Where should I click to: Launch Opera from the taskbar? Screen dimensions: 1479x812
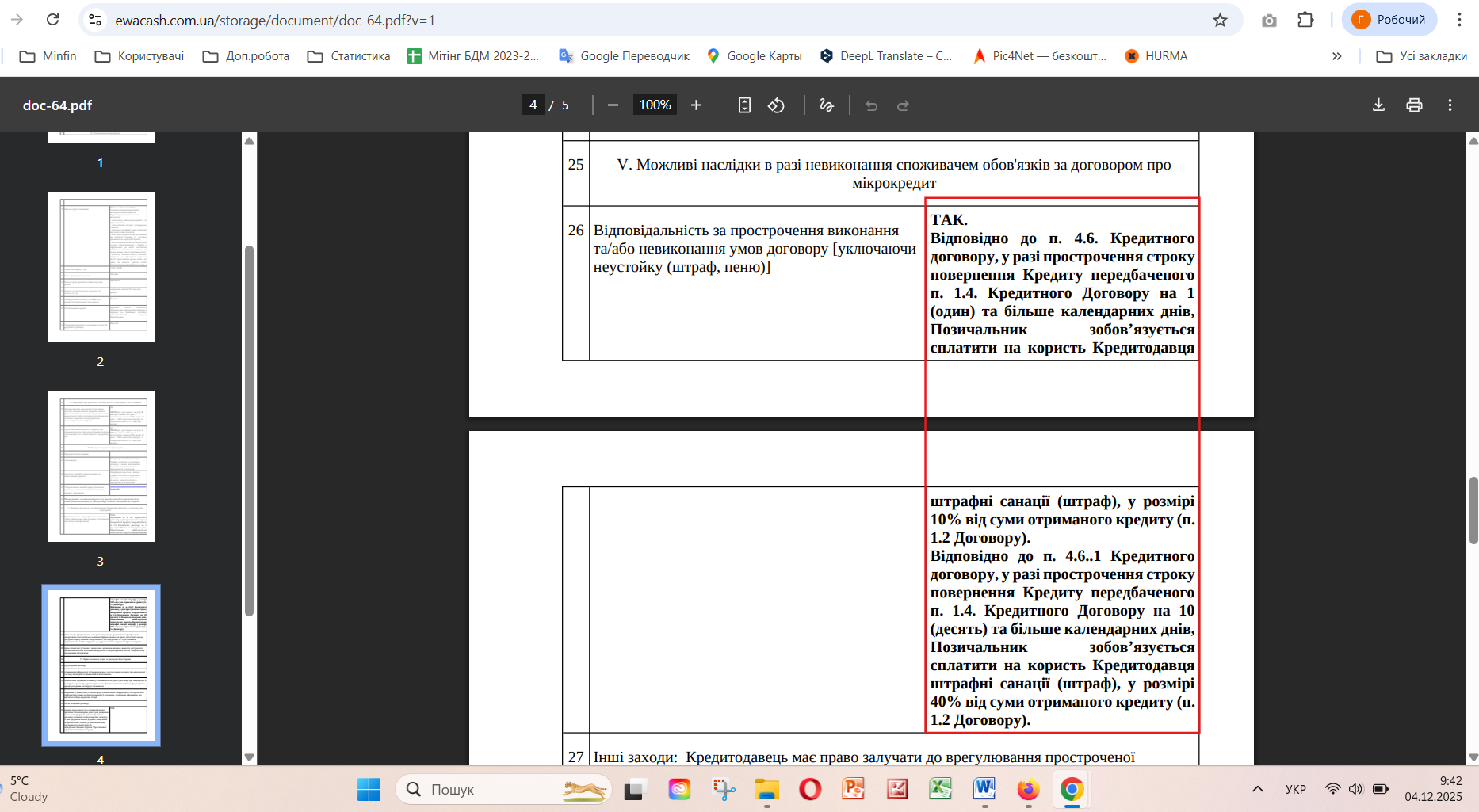(810, 789)
